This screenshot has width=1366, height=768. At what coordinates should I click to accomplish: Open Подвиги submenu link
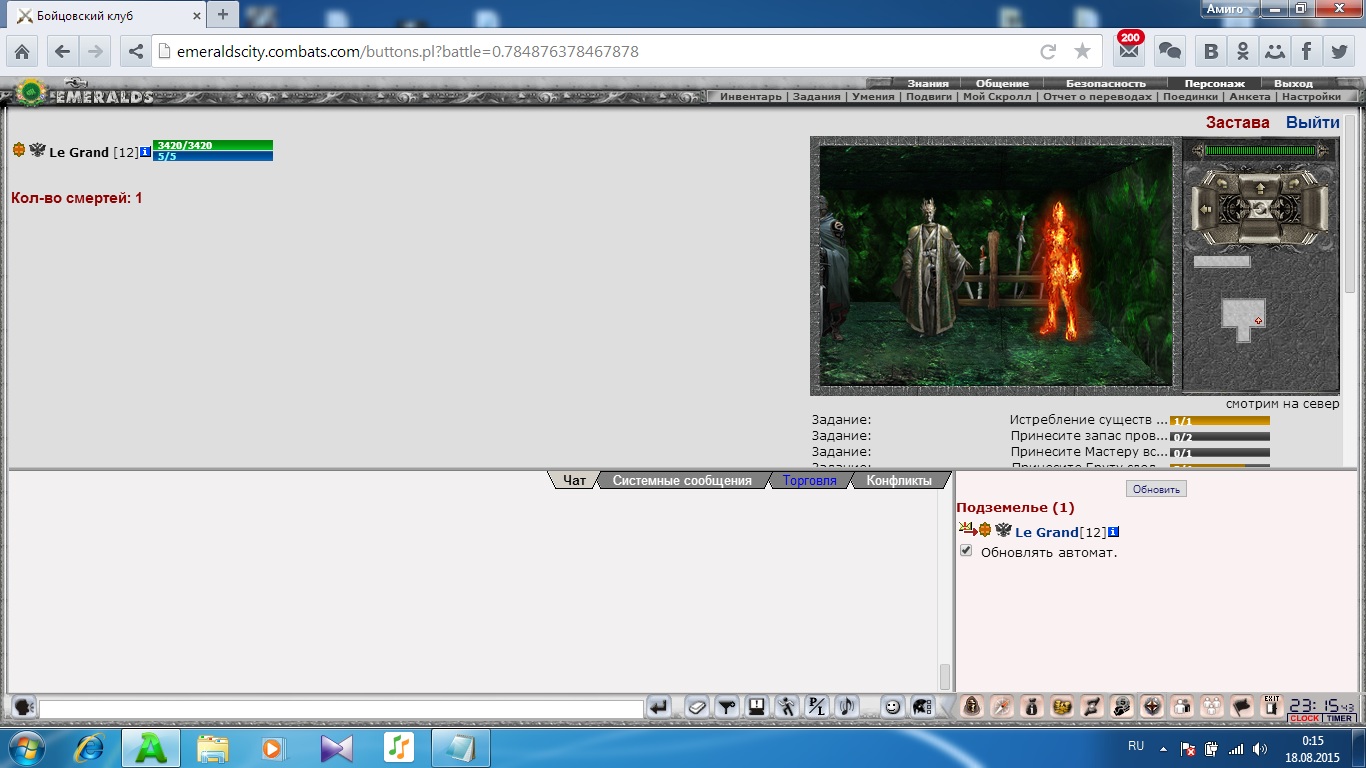(929, 97)
